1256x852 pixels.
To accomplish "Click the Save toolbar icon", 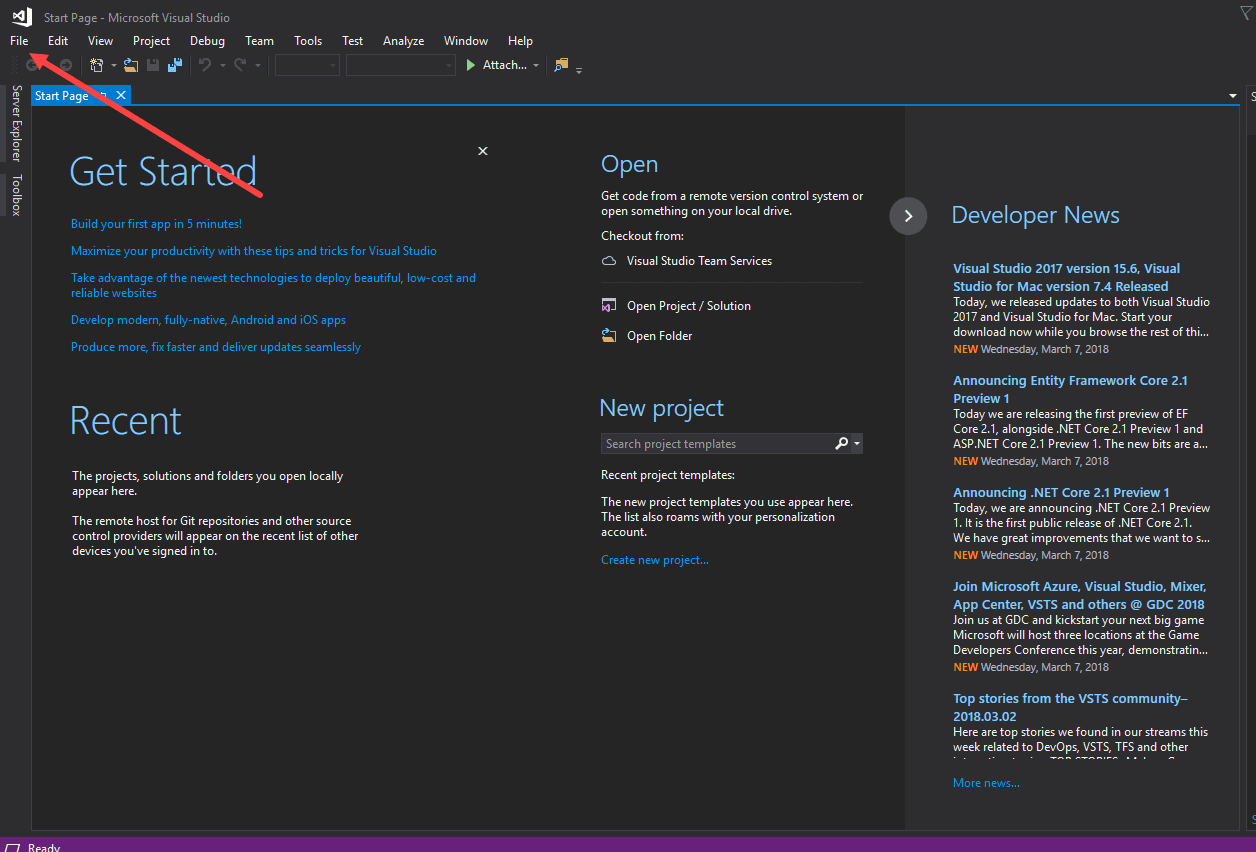I will click(153, 64).
